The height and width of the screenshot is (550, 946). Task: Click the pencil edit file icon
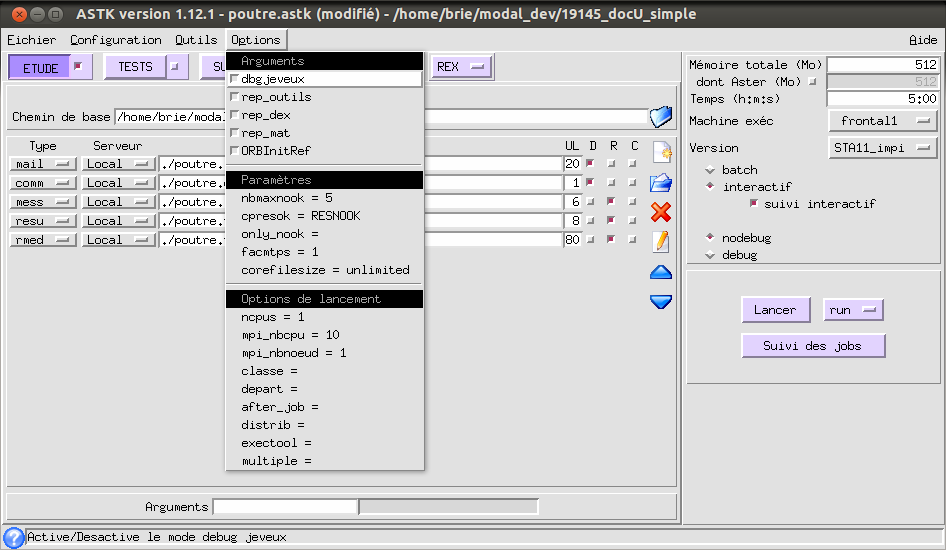[x=661, y=242]
